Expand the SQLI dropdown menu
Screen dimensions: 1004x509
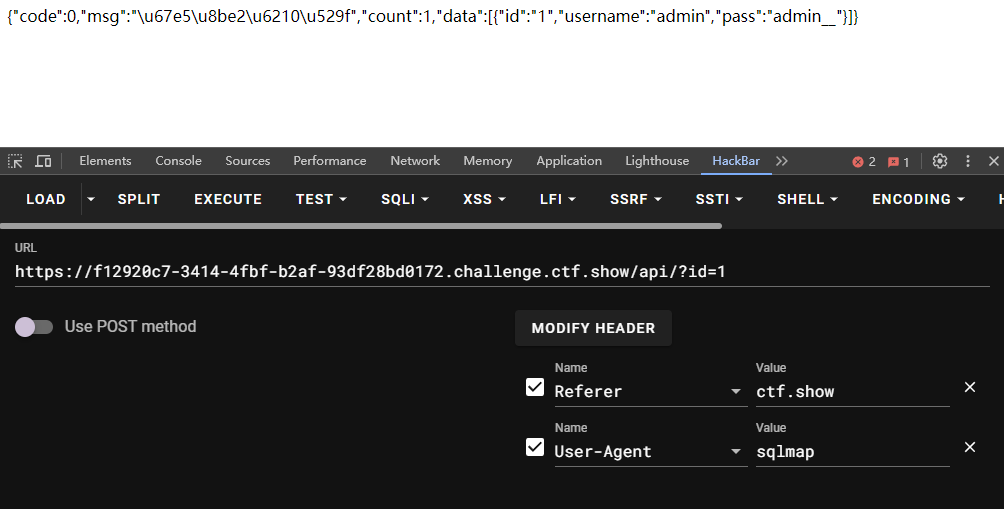[x=405, y=199]
